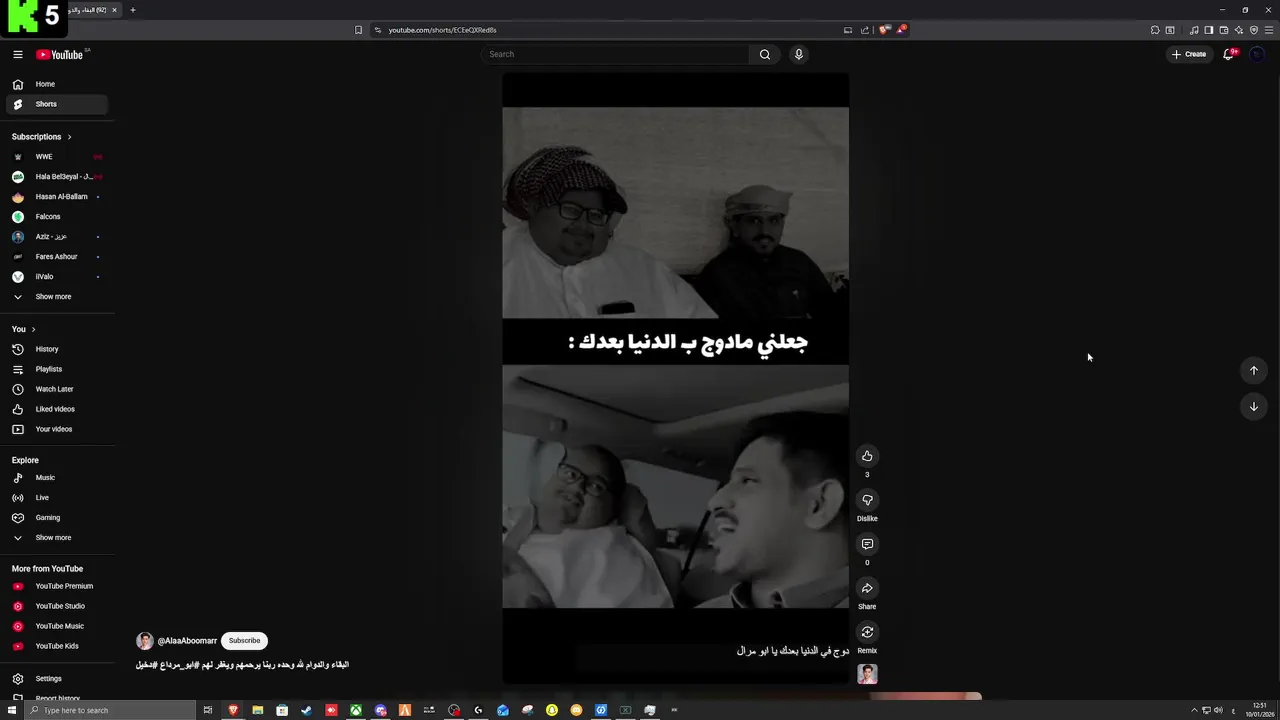The width and height of the screenshot is (1280, 720).
Task: Open the comments on this Short
Action: coord(867,544)
